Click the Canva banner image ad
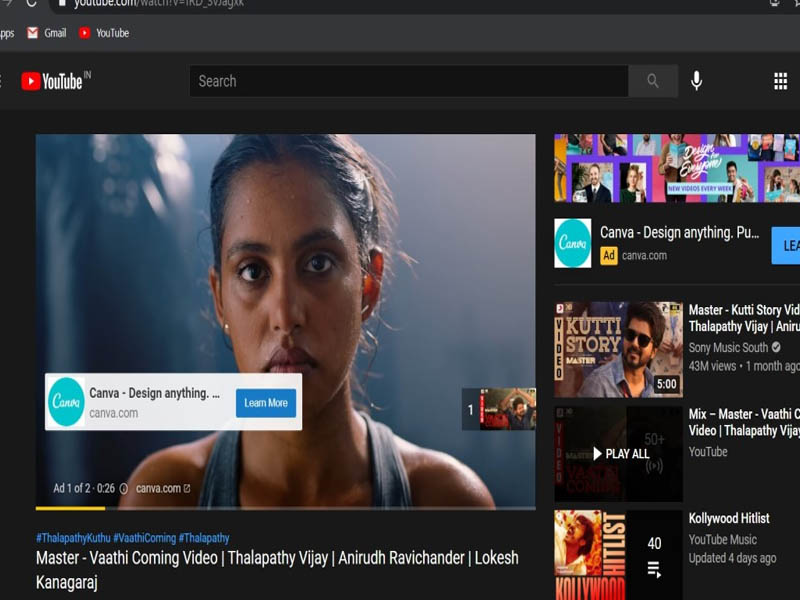 (677, 168)
